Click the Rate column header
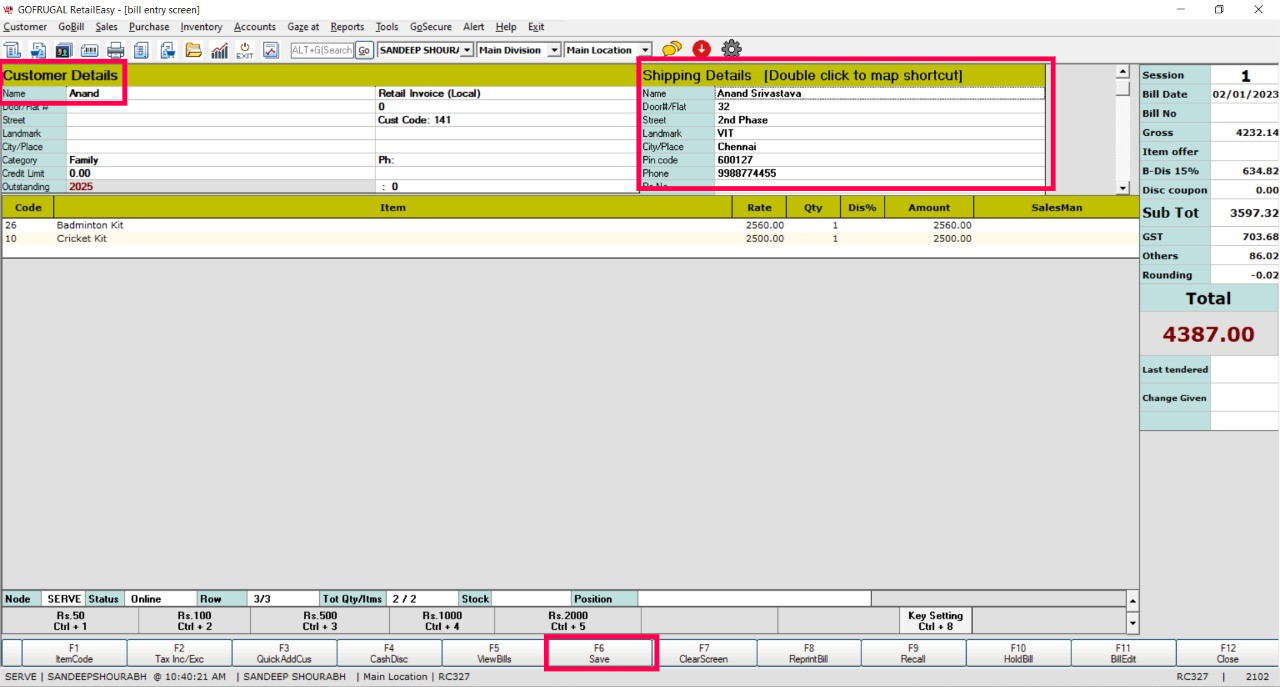 759,207
